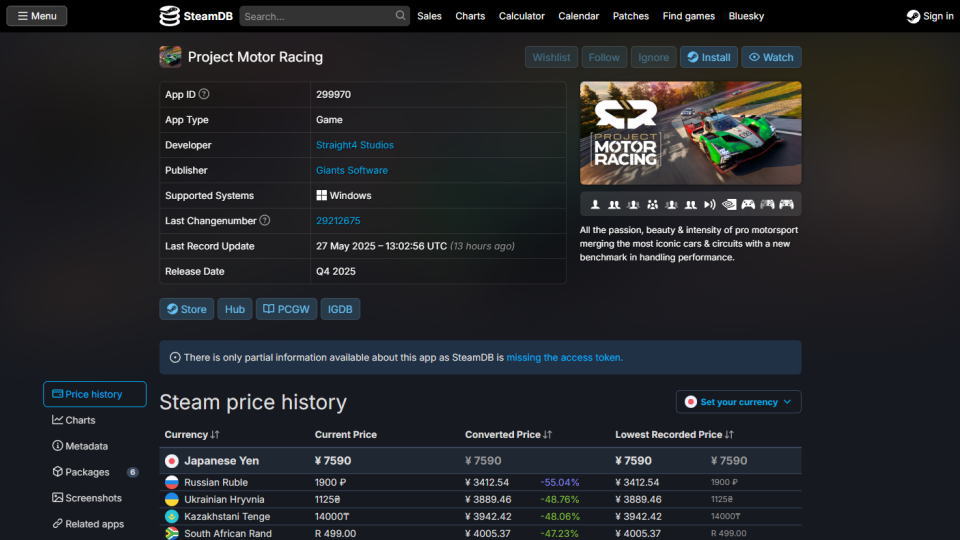
Task: Select the Screenshots sidebar tab
Action: click(95, 498)
